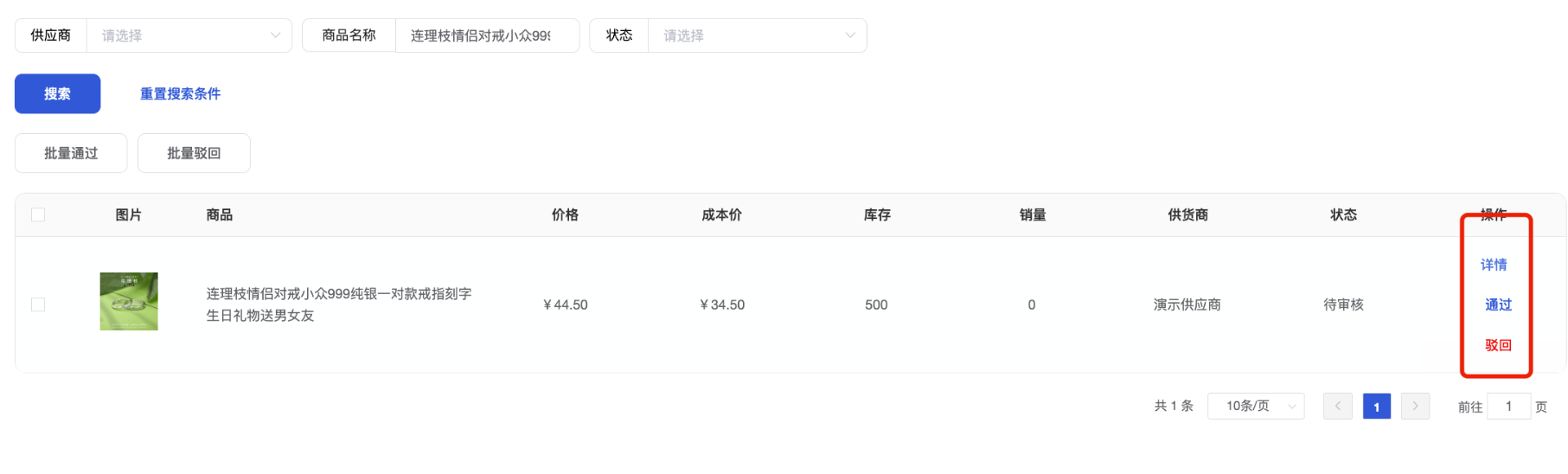Viewport: 1568px width, 474px height.
Task: Open the green ring product thumbnail
Action: click(x=129, y=301)
